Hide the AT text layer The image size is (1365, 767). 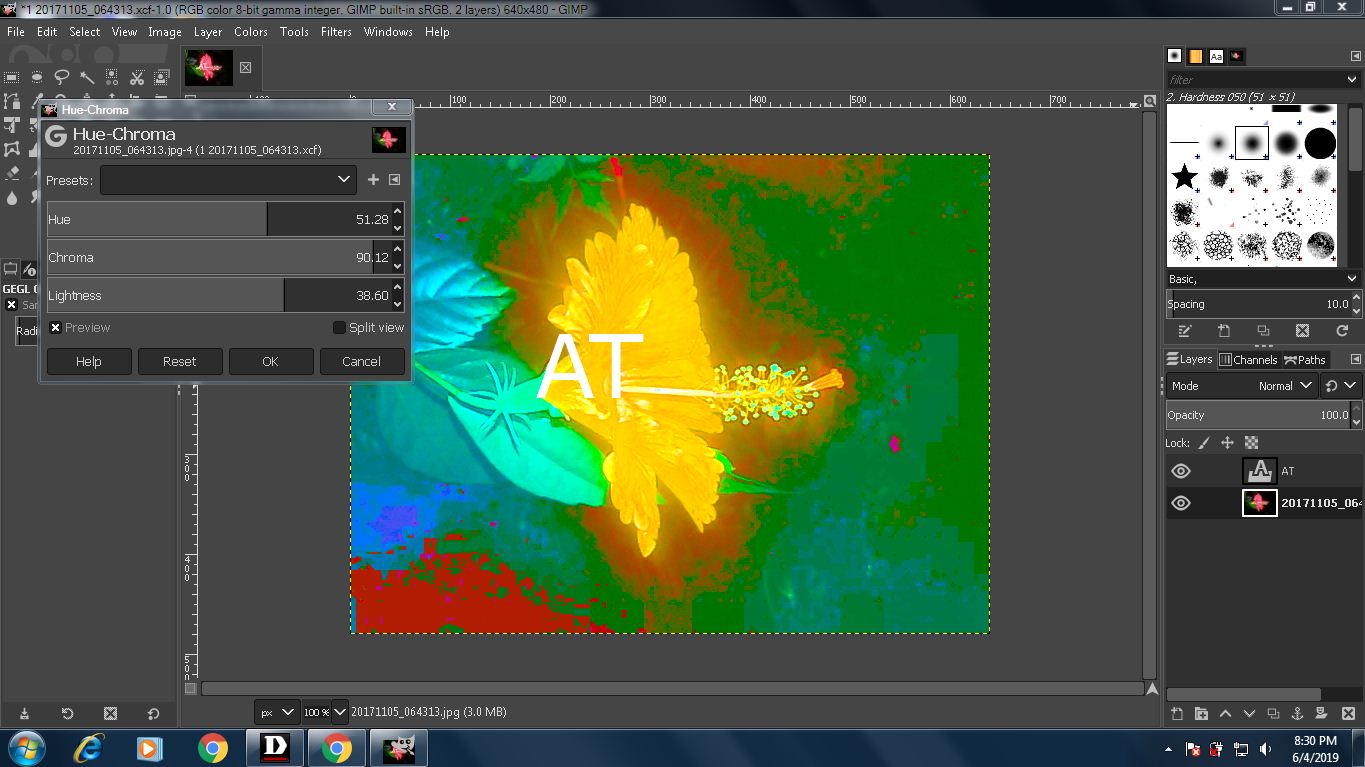tap(1181, 471)
